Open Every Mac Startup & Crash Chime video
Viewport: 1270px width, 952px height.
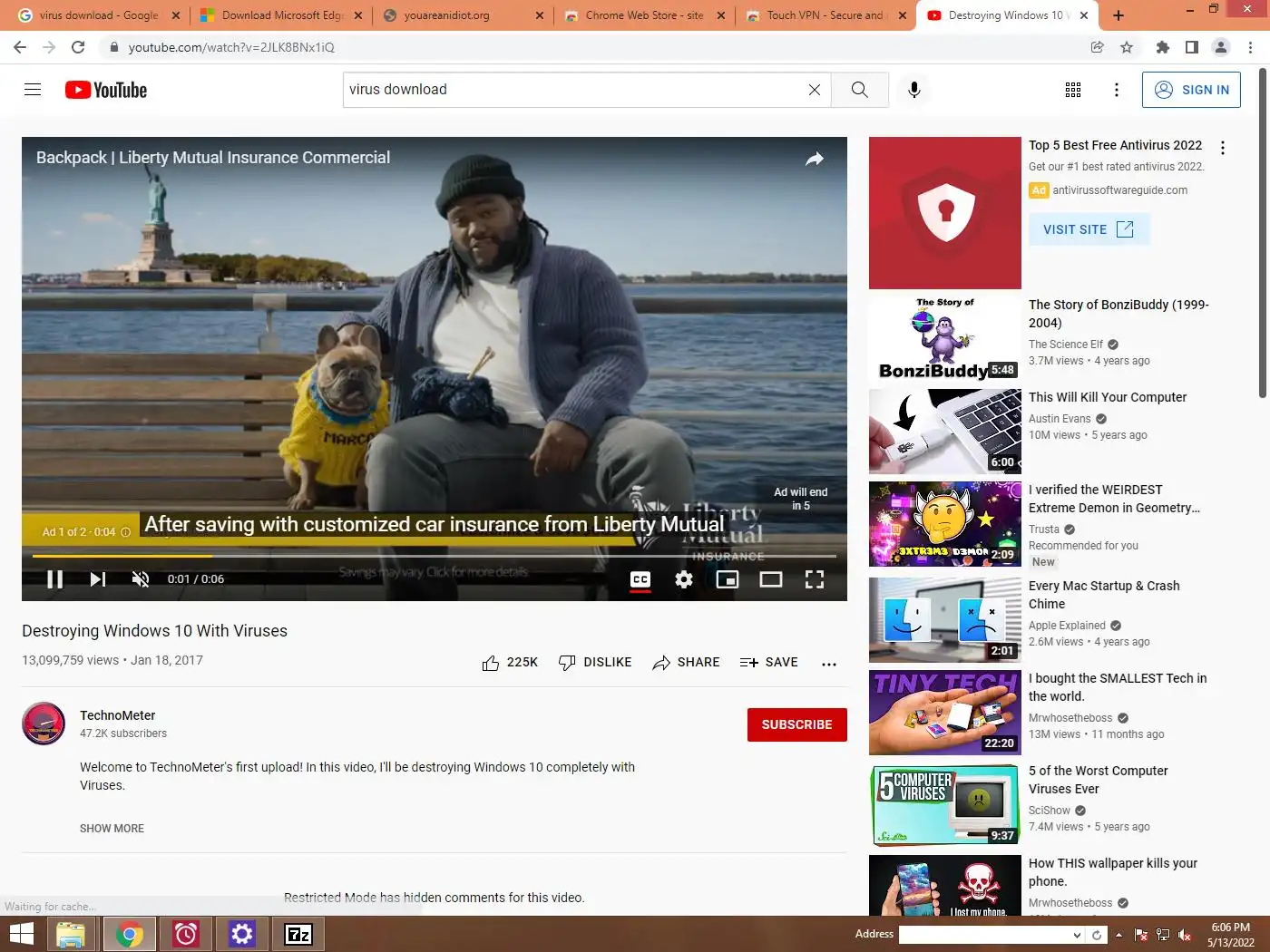coord(1104,595)
